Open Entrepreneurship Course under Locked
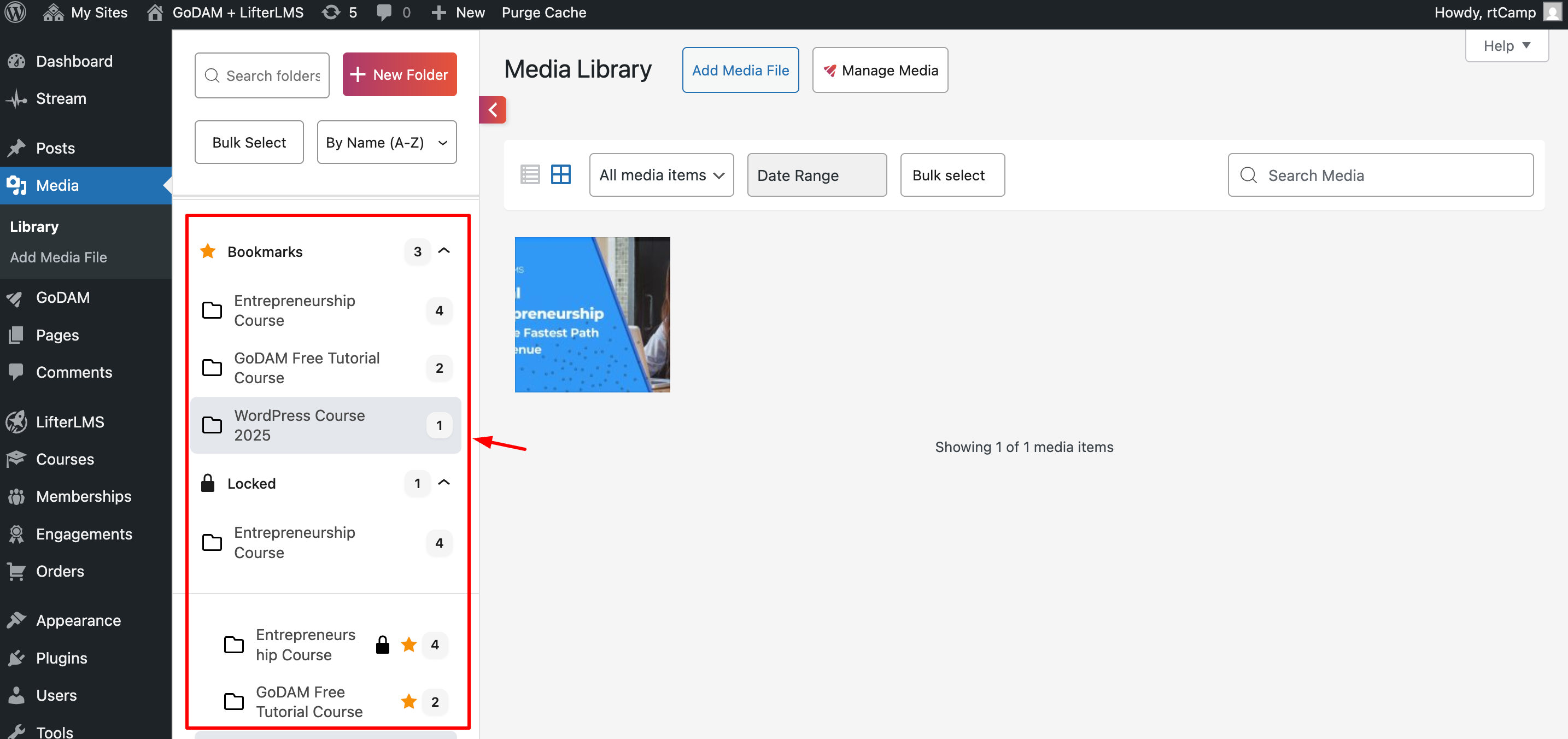The width and height of the screenshot is (1568, 739). pyautogui.click(x=326, y=543)
